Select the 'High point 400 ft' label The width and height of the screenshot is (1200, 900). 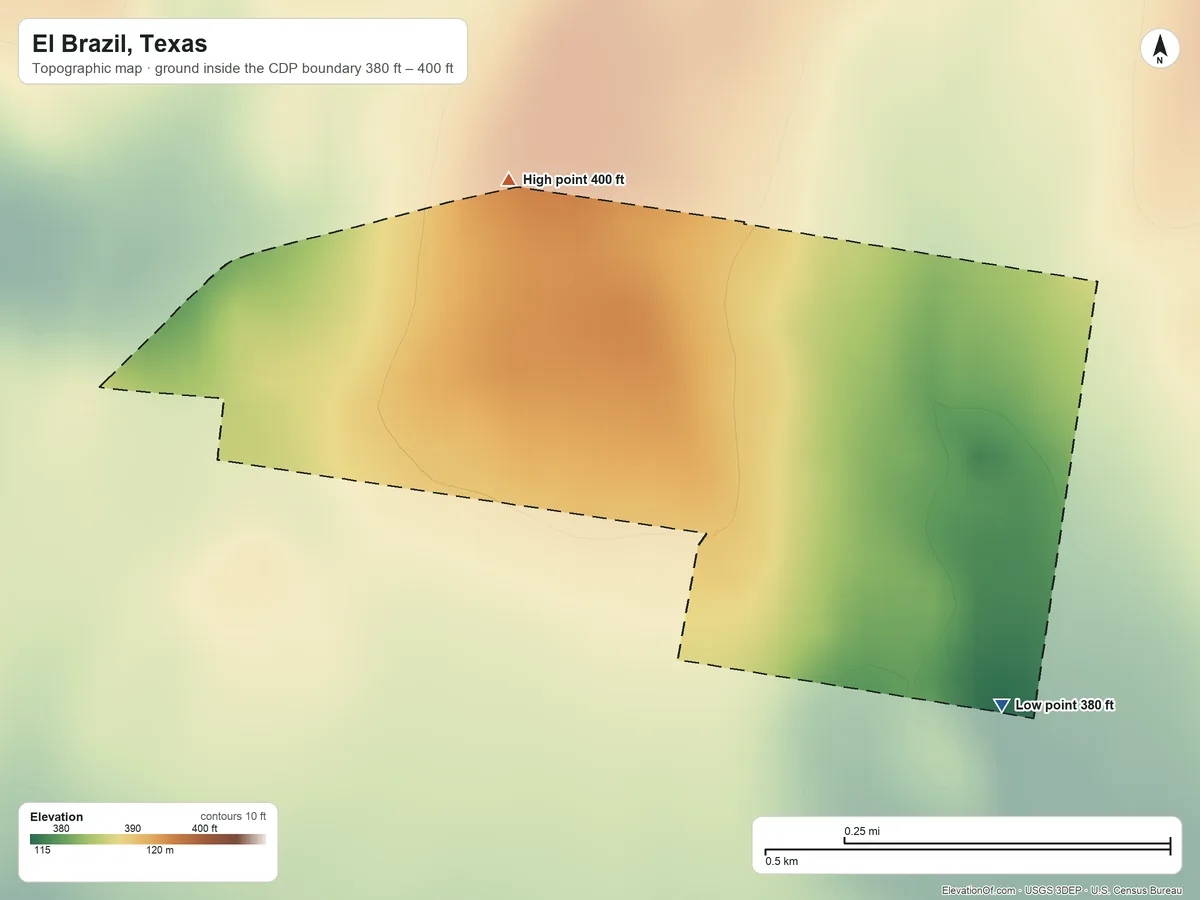pyautogui.click(x=574, y=180)
